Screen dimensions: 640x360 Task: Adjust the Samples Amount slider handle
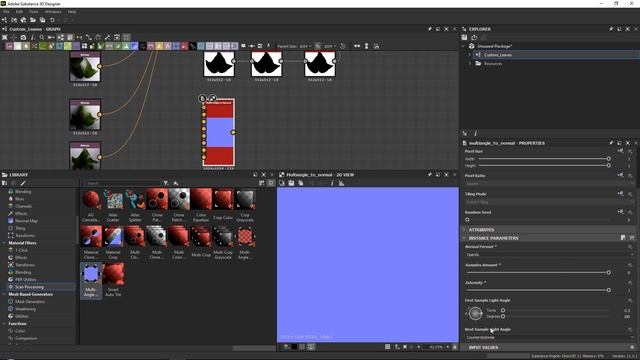[608, 272]
